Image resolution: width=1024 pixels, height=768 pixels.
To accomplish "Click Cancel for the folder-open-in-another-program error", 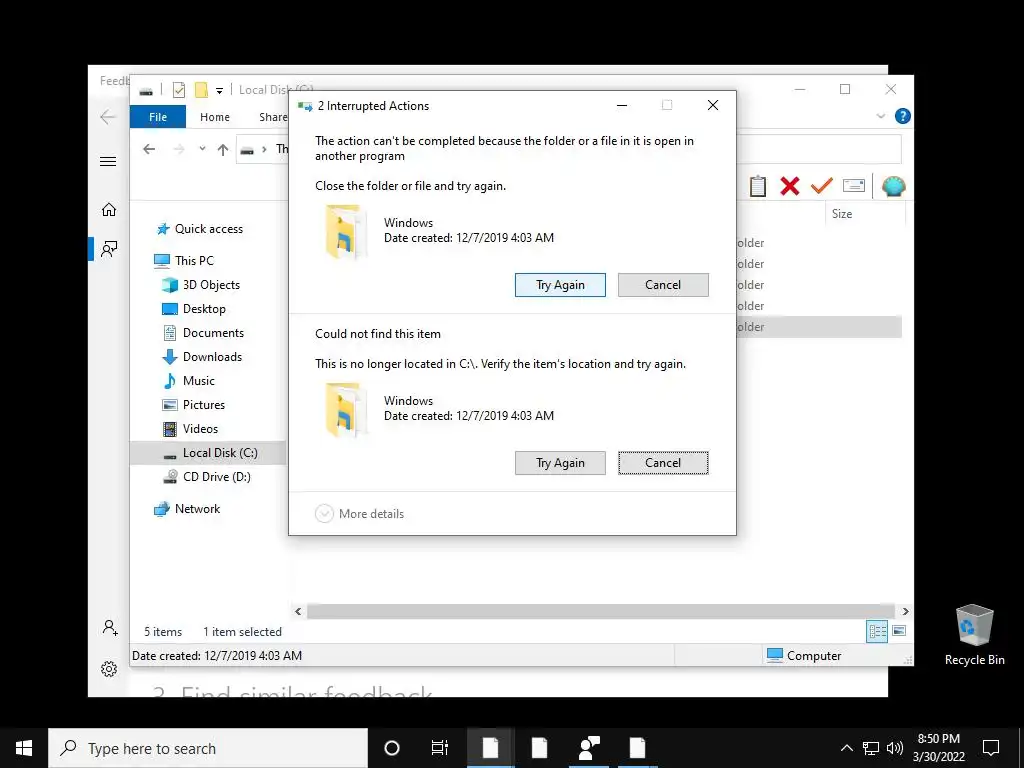I will coord(663,285).
